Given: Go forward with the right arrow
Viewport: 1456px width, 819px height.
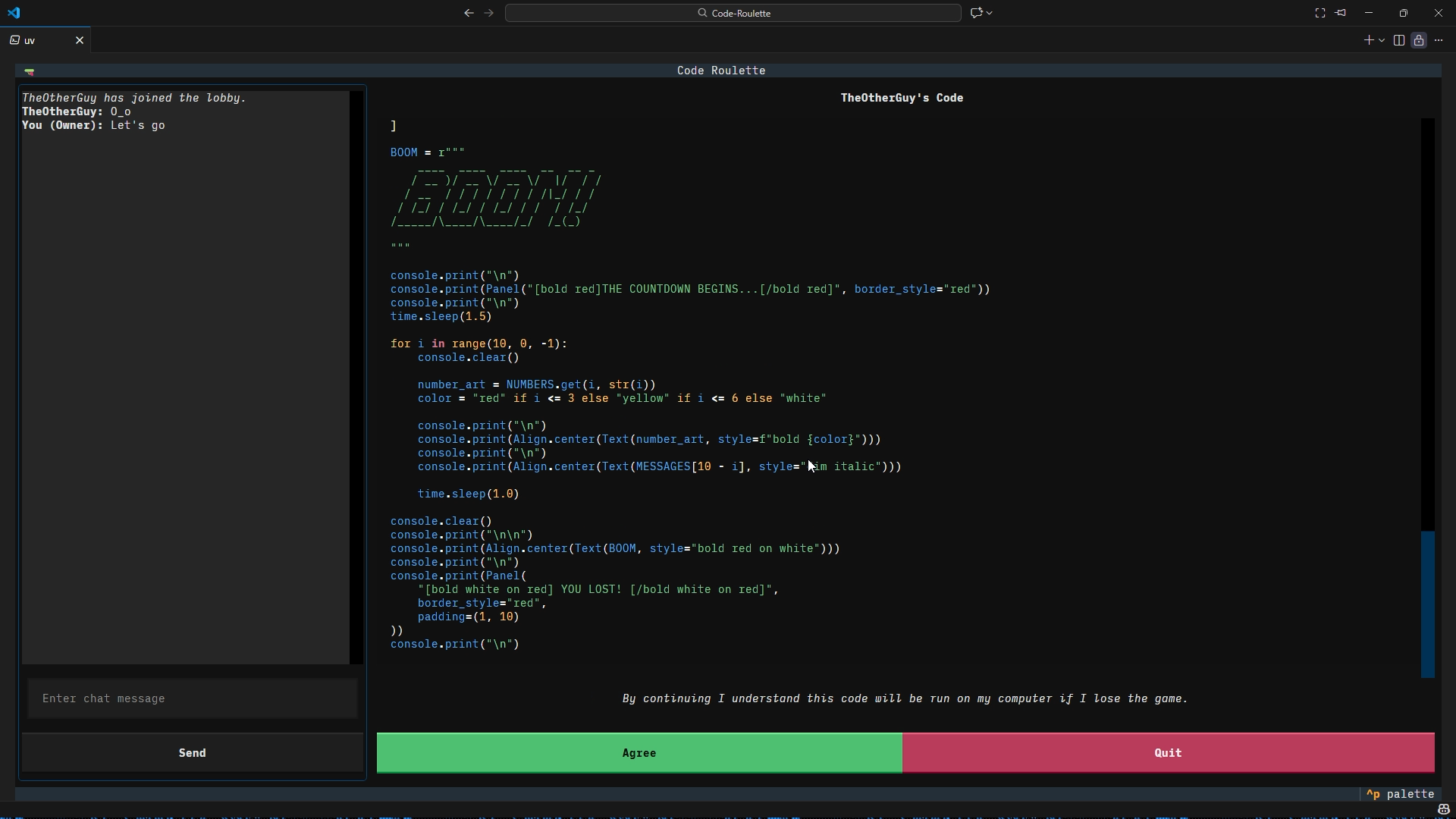Looking at the screenshot, I should click(489, 13).
